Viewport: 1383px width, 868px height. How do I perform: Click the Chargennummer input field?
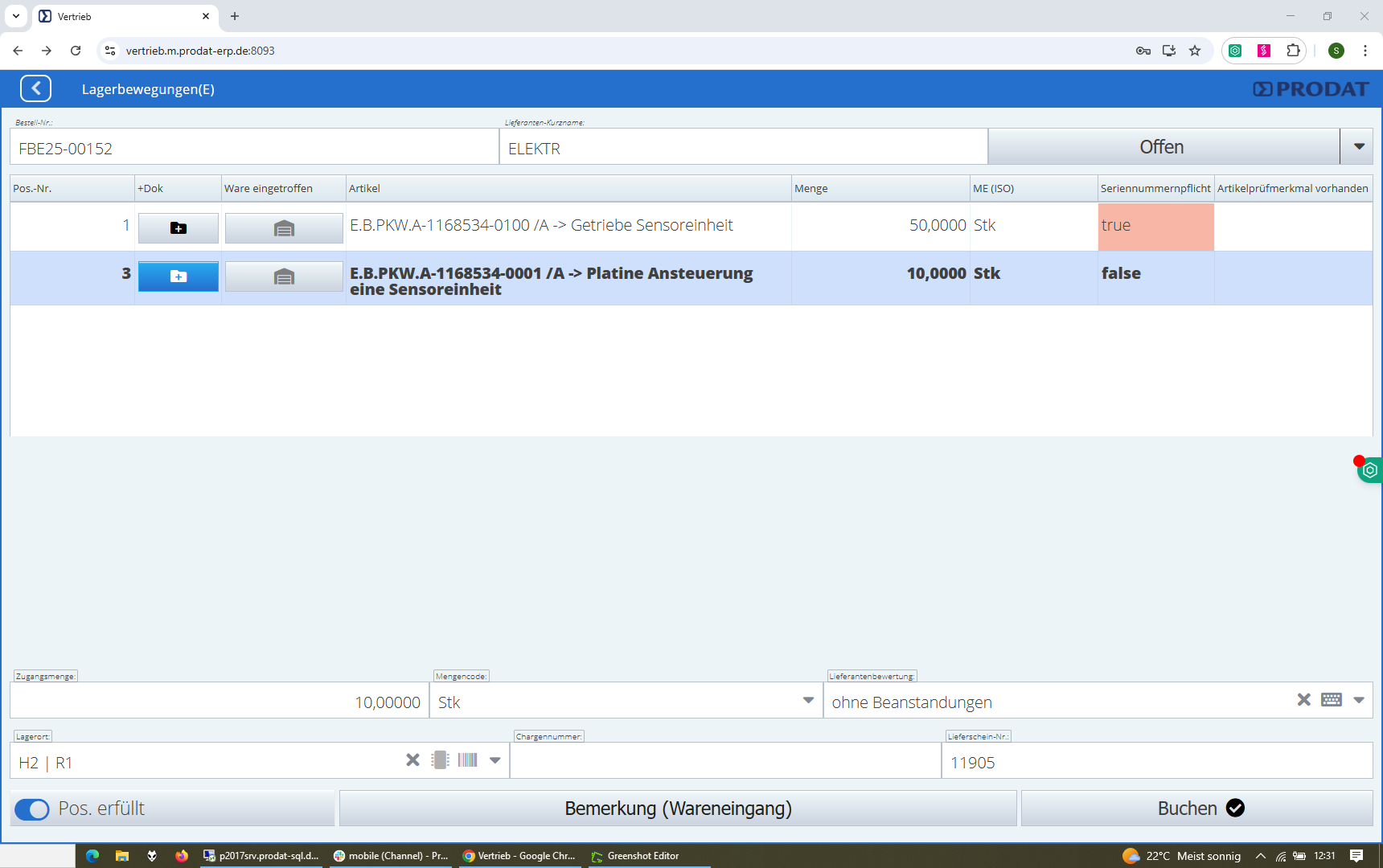click(724, 762)
